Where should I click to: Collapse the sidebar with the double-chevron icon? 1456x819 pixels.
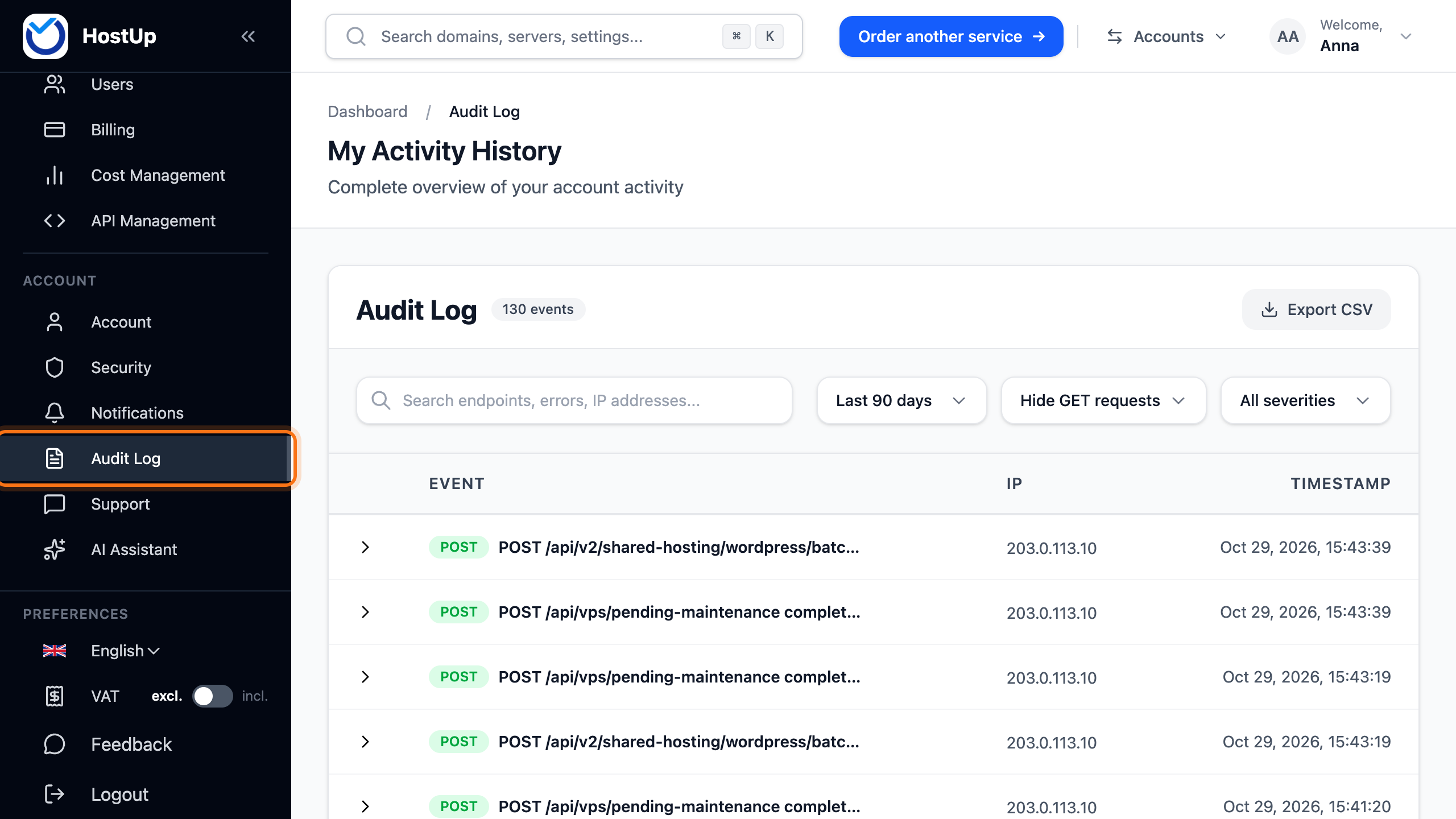[248, 36]
